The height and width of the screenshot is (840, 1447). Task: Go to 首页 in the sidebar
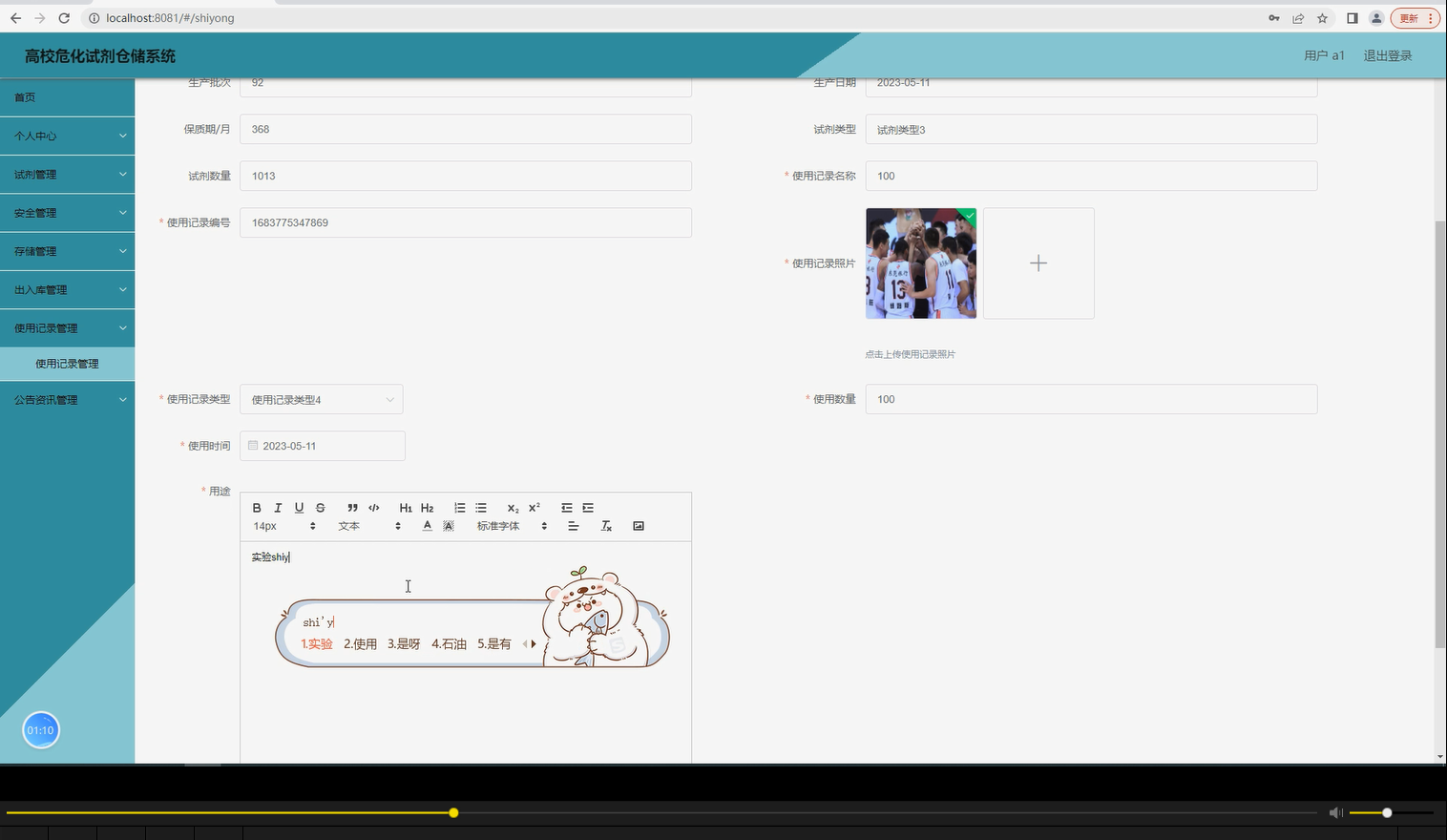pos(68,96)
